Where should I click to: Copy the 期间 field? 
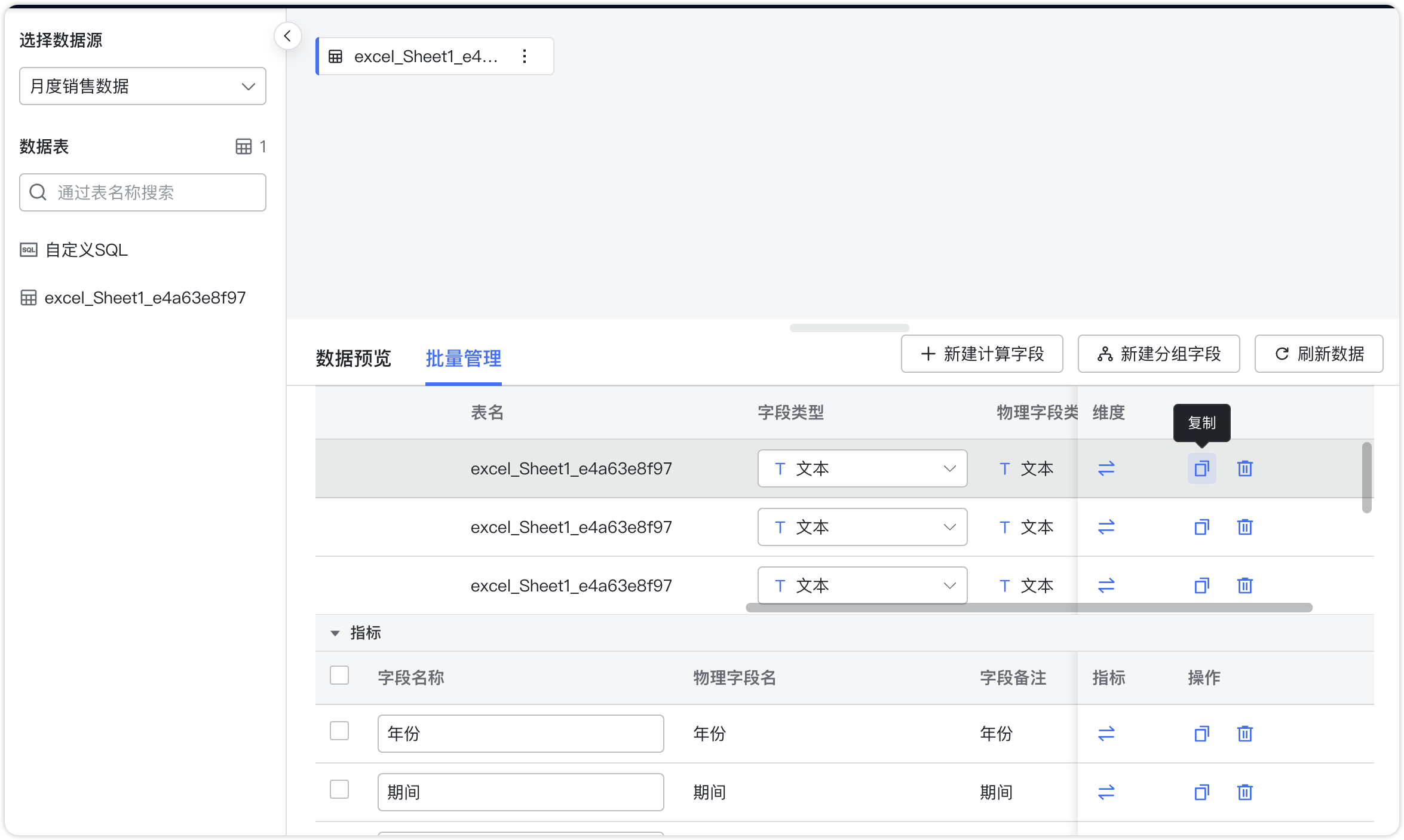pos(1202,792)
